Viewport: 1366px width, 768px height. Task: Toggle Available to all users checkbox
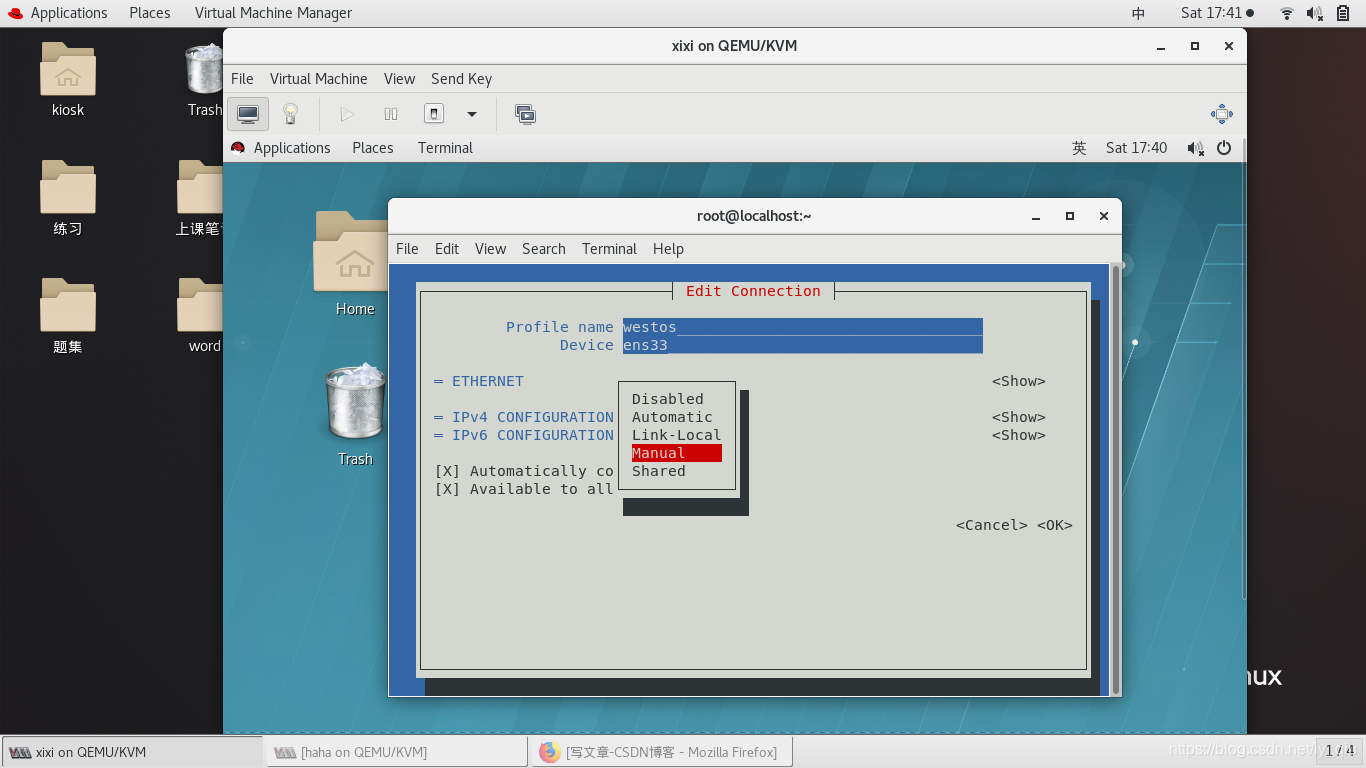point(447,489)
